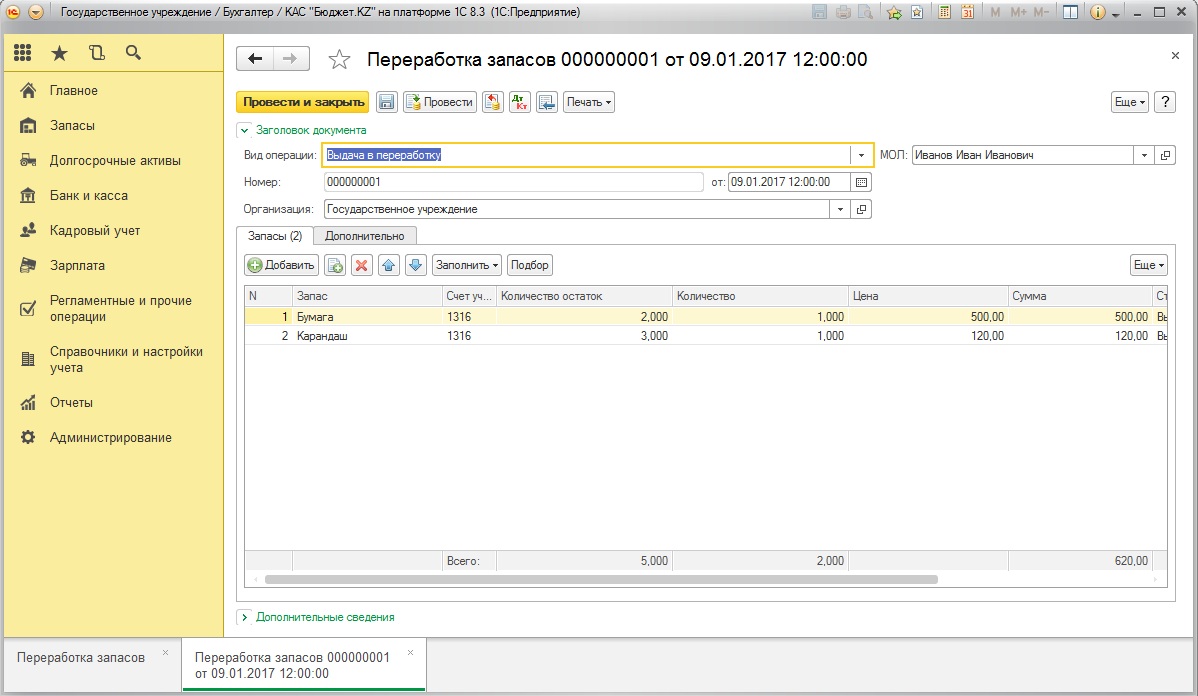This screenshot has width=1198, height=696.
Task: Open the calendar icon in the title bar
Action: [x=967, y=12]
